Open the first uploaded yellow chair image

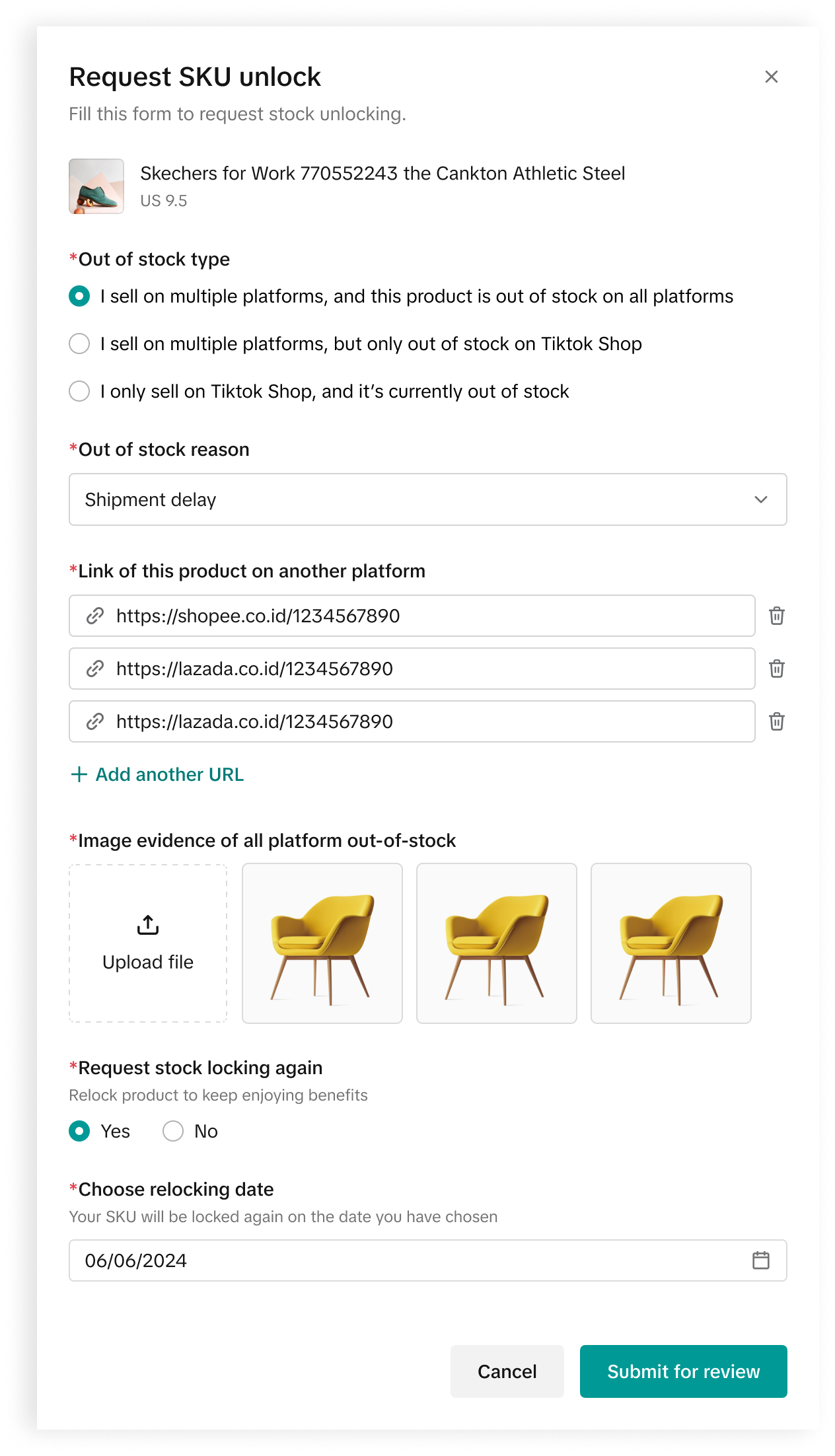[322, 943]
